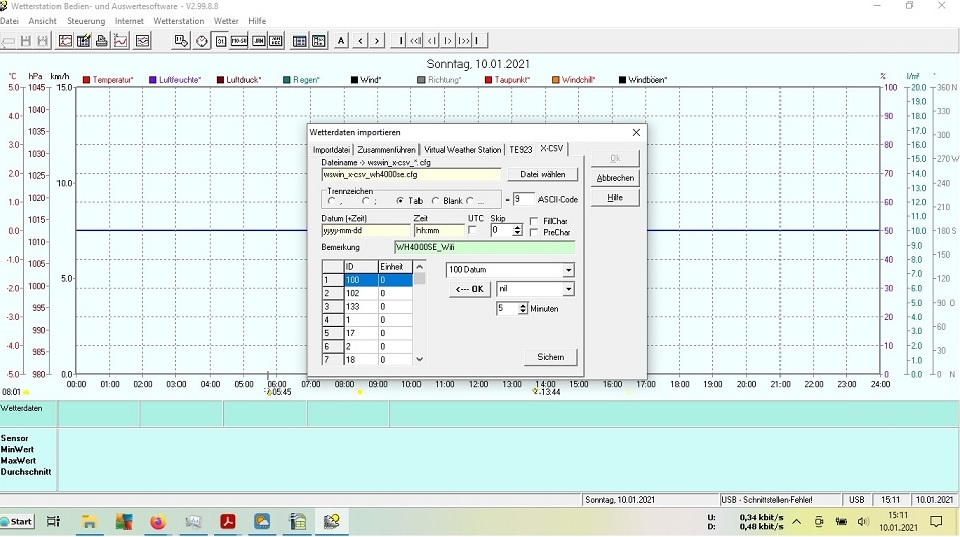Check the FillChar option

tap(534, 221)
